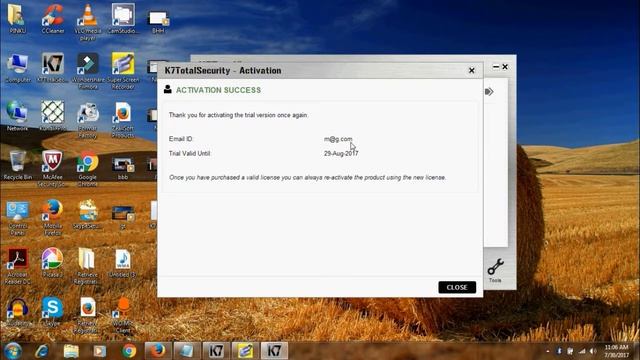Click the CLOSE button in Activation dialog

coord(457,287)
